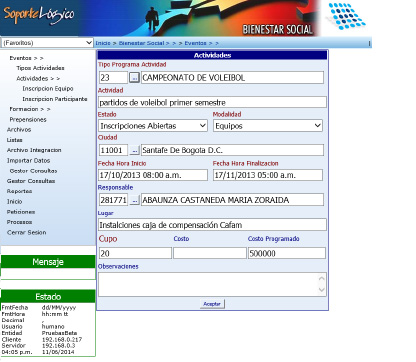Open Reportes from the side menu

click(x=19, y=191)
